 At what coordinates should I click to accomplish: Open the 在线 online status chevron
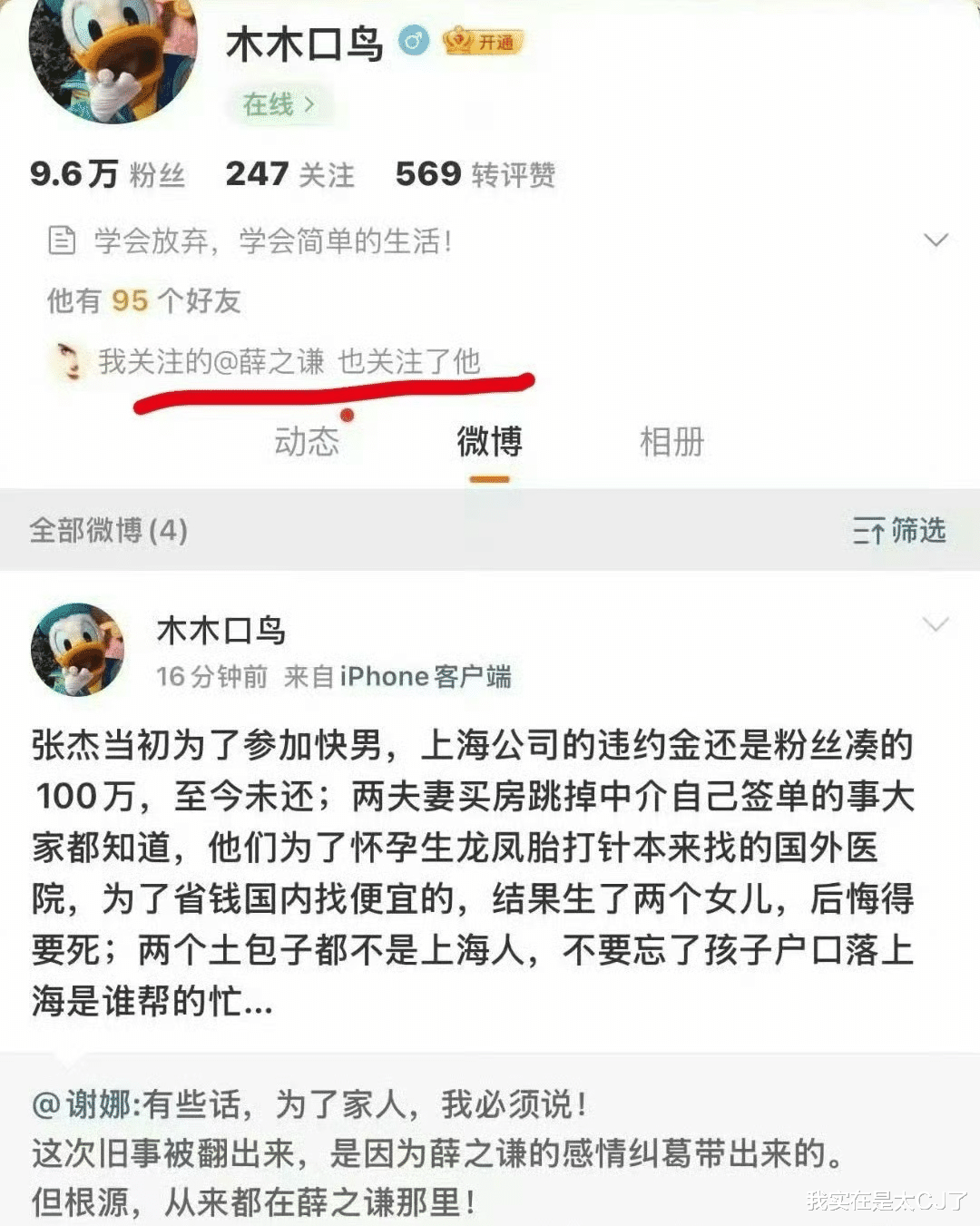[279, 104]
